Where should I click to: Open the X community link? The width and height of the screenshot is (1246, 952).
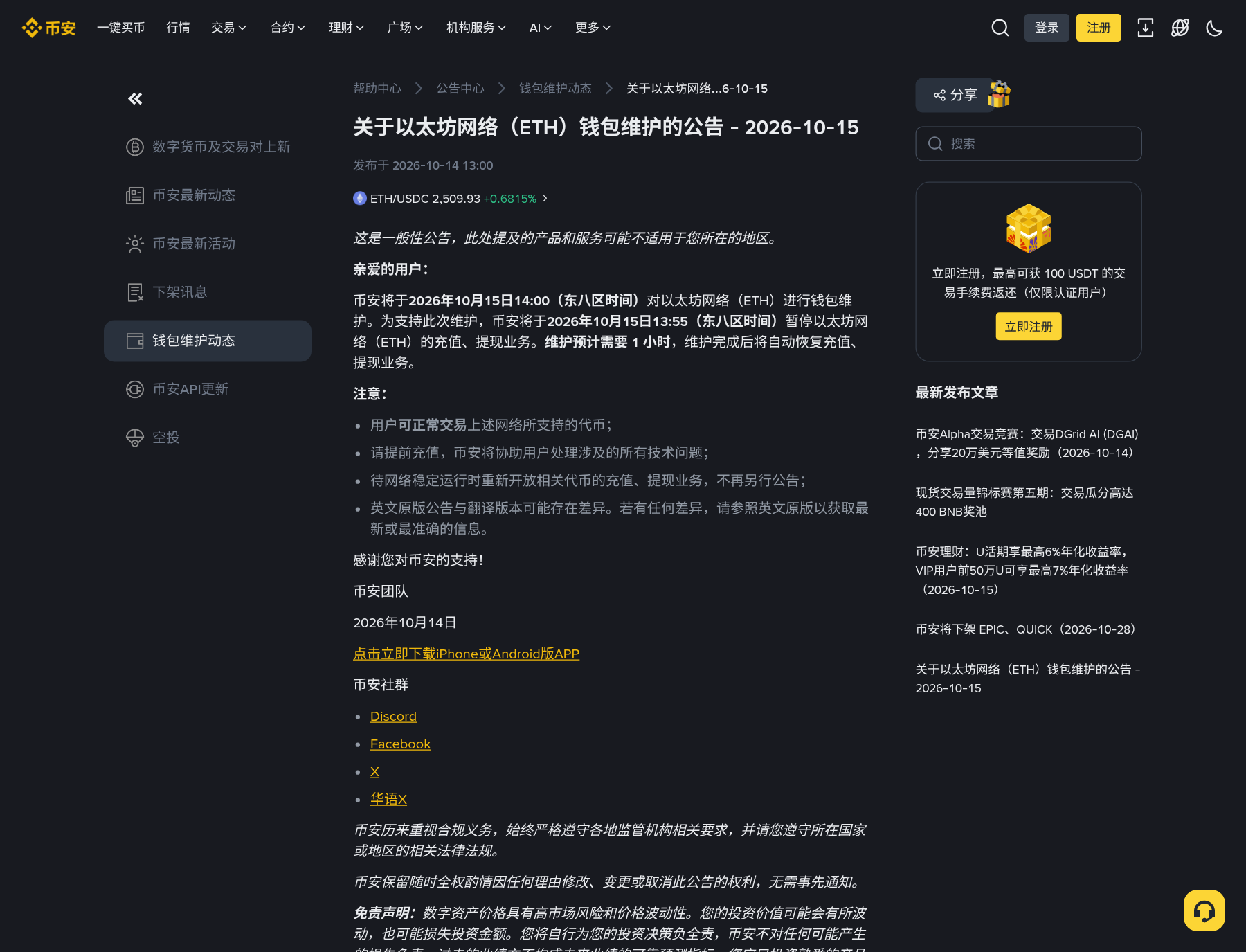pos(374,772)
